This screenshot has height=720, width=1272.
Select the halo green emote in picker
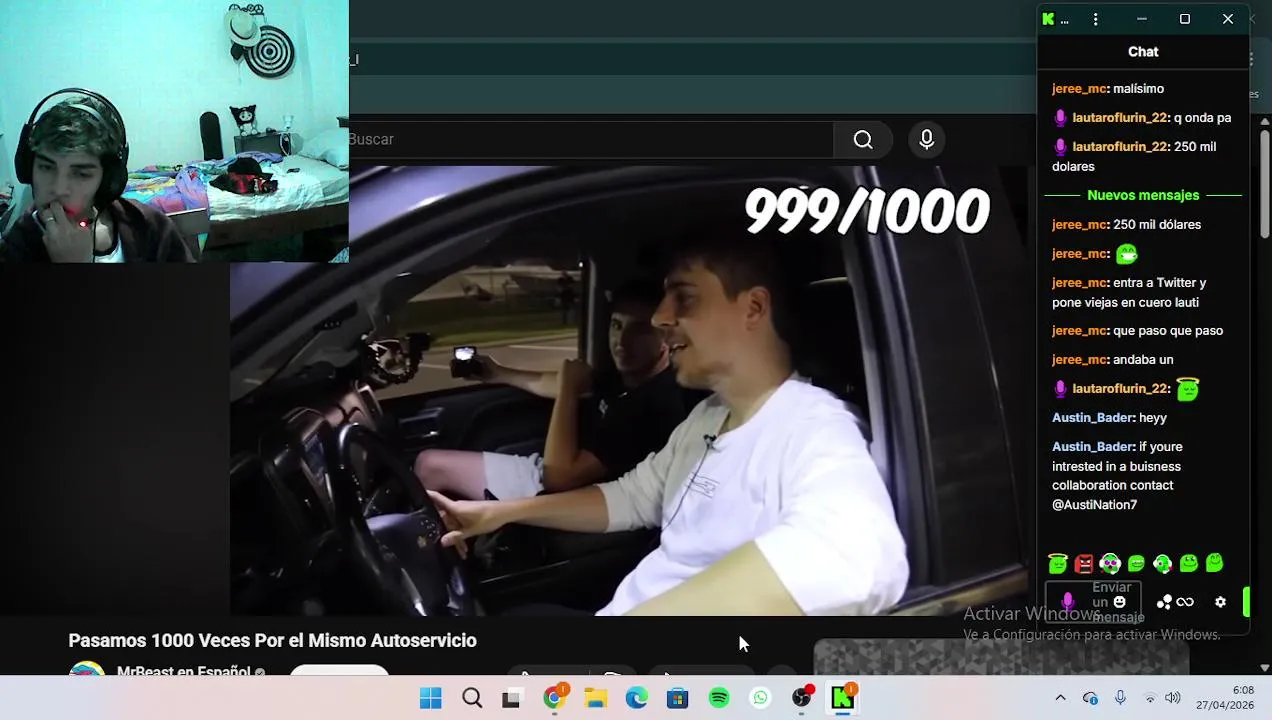pos(1058,564)
